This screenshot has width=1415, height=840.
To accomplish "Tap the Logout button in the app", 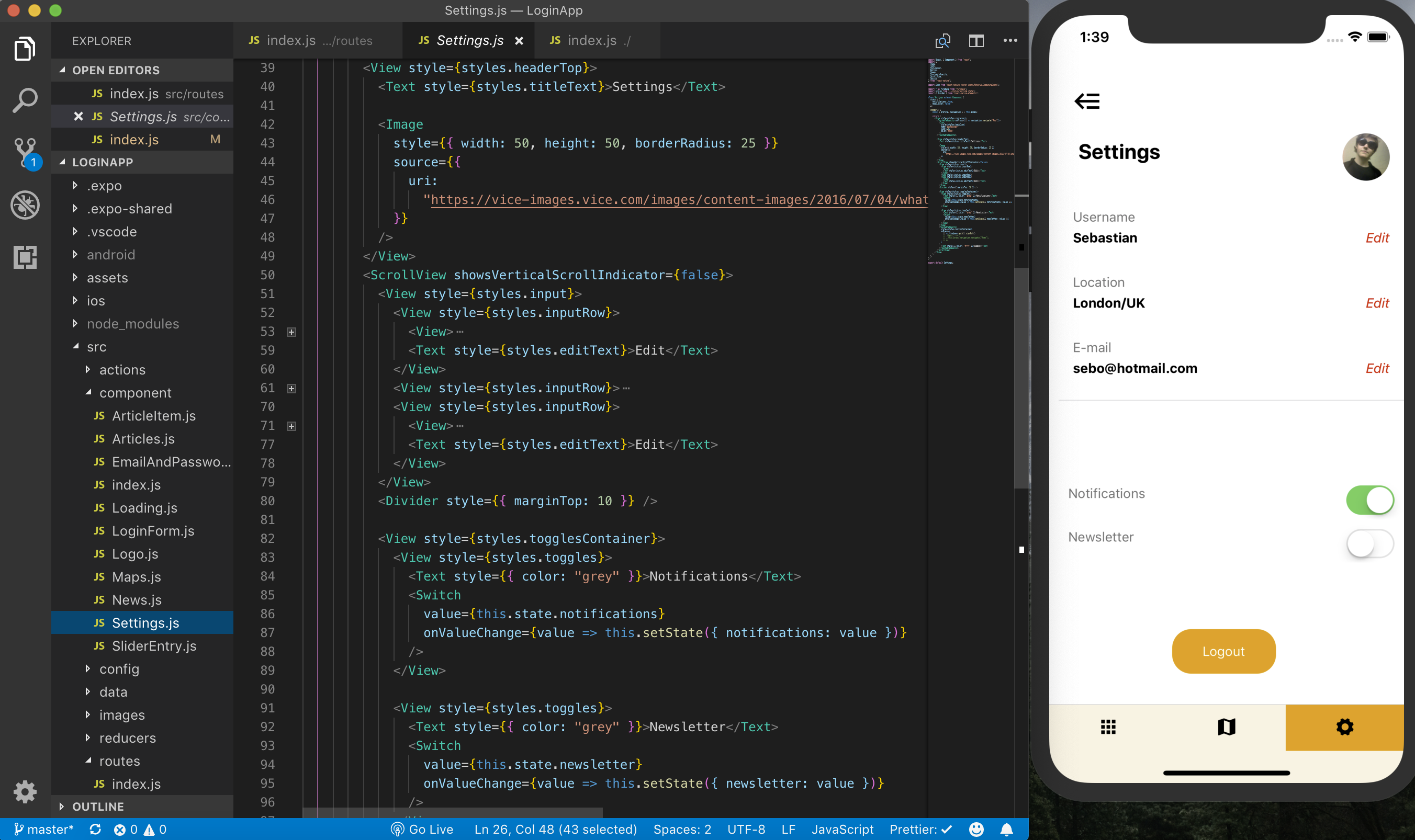I will click(x=1223, y=651).
